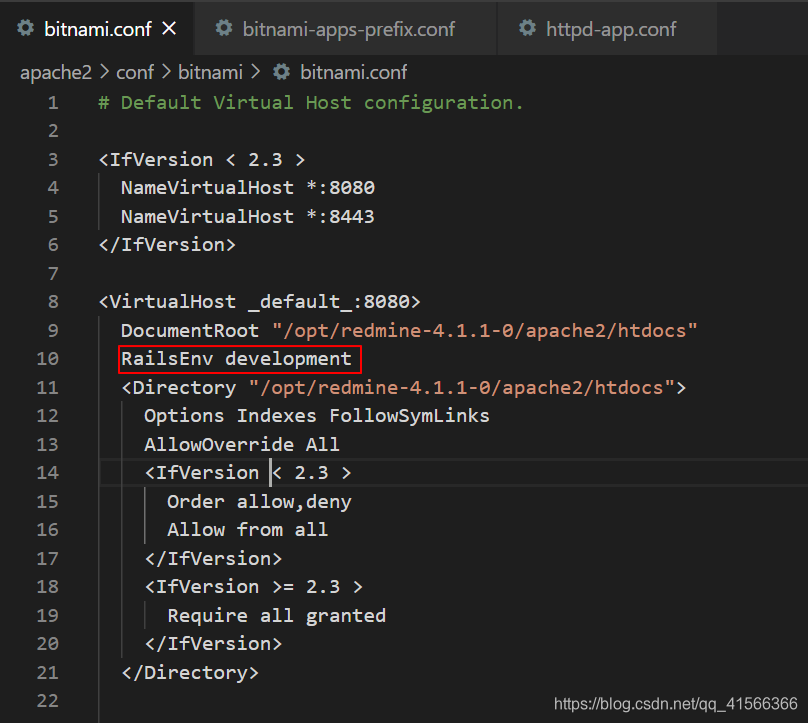Image resolution: width=808 pixels, height=723 pixels.
Task: Click line number 1 in gutter
Action: pos(53,103)
